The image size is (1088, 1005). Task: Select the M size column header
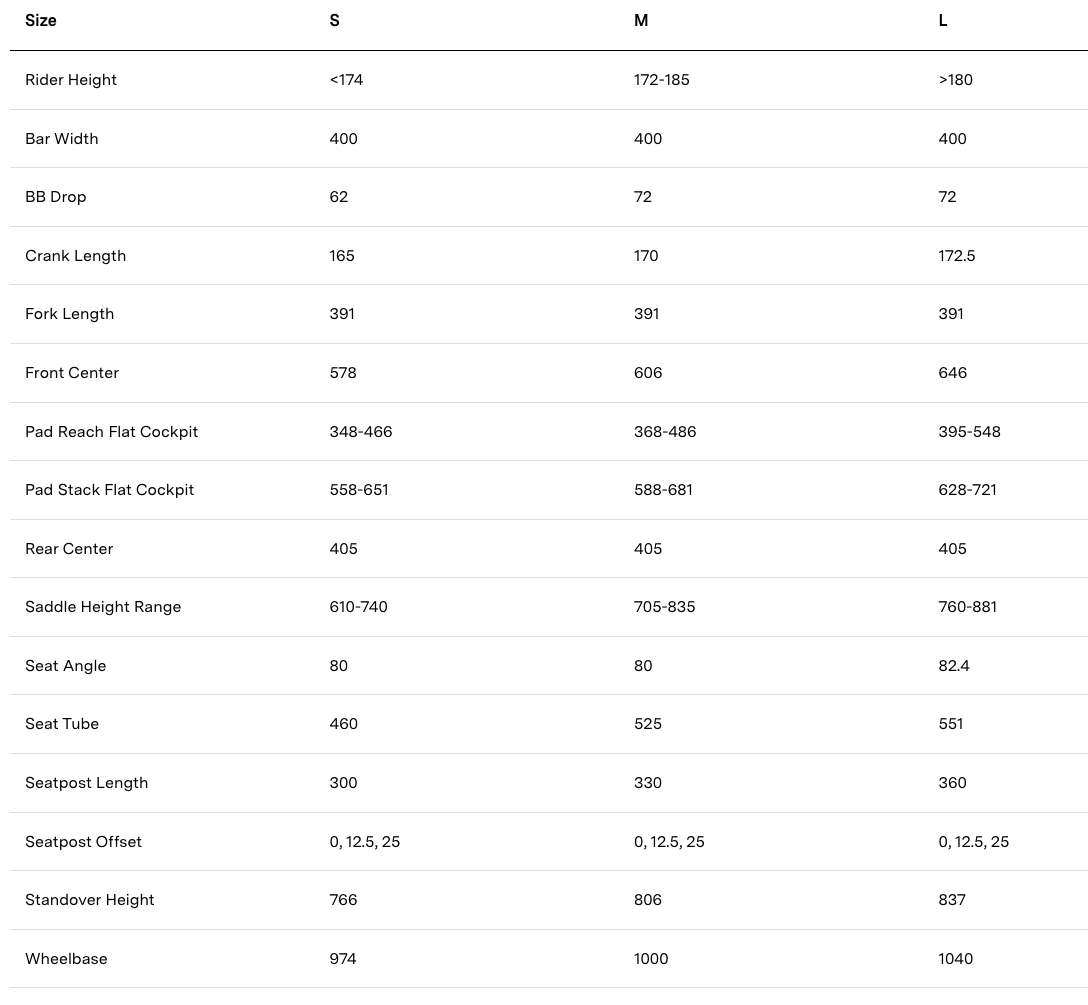[x=641, y=21]
